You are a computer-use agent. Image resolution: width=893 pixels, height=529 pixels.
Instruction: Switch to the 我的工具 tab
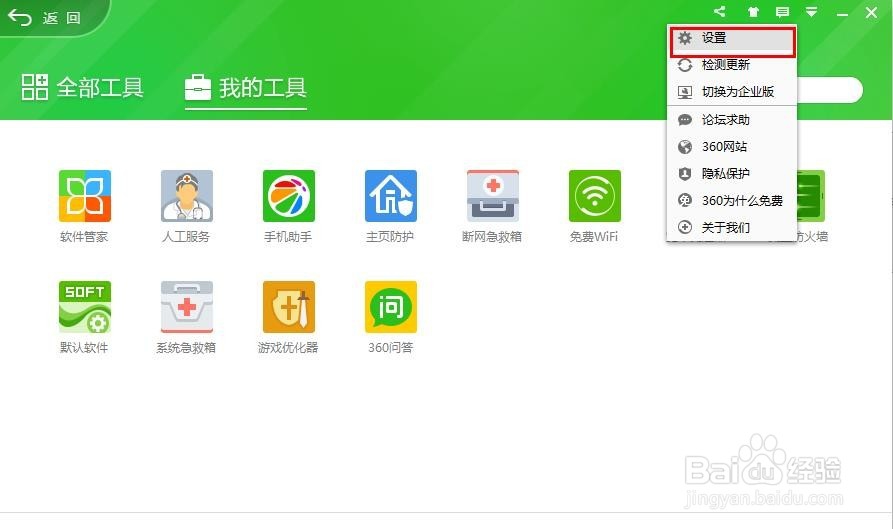tap(246, 88)
